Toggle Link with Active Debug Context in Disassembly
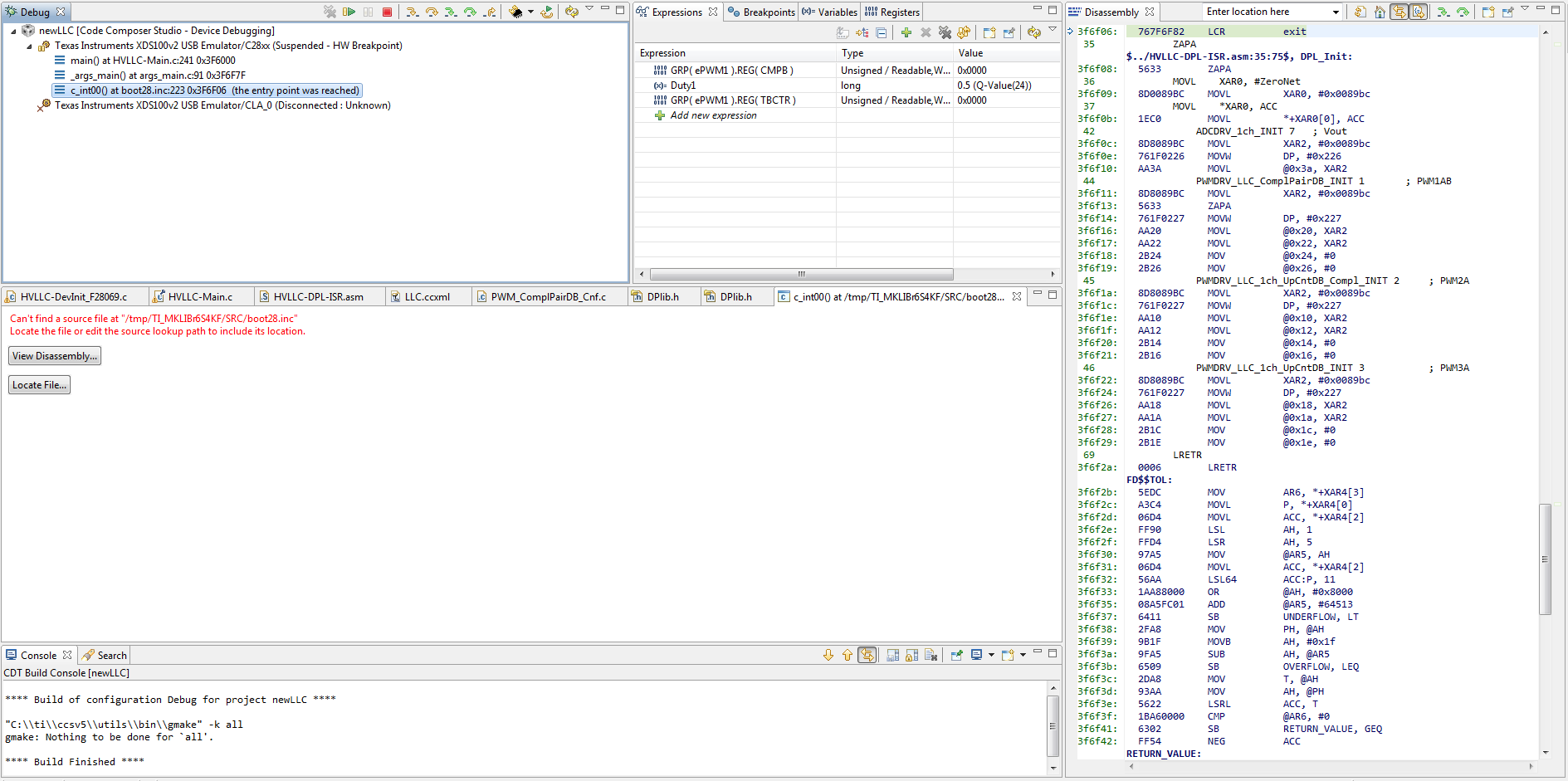1568x781 pixels. (x=1399, y=12)
